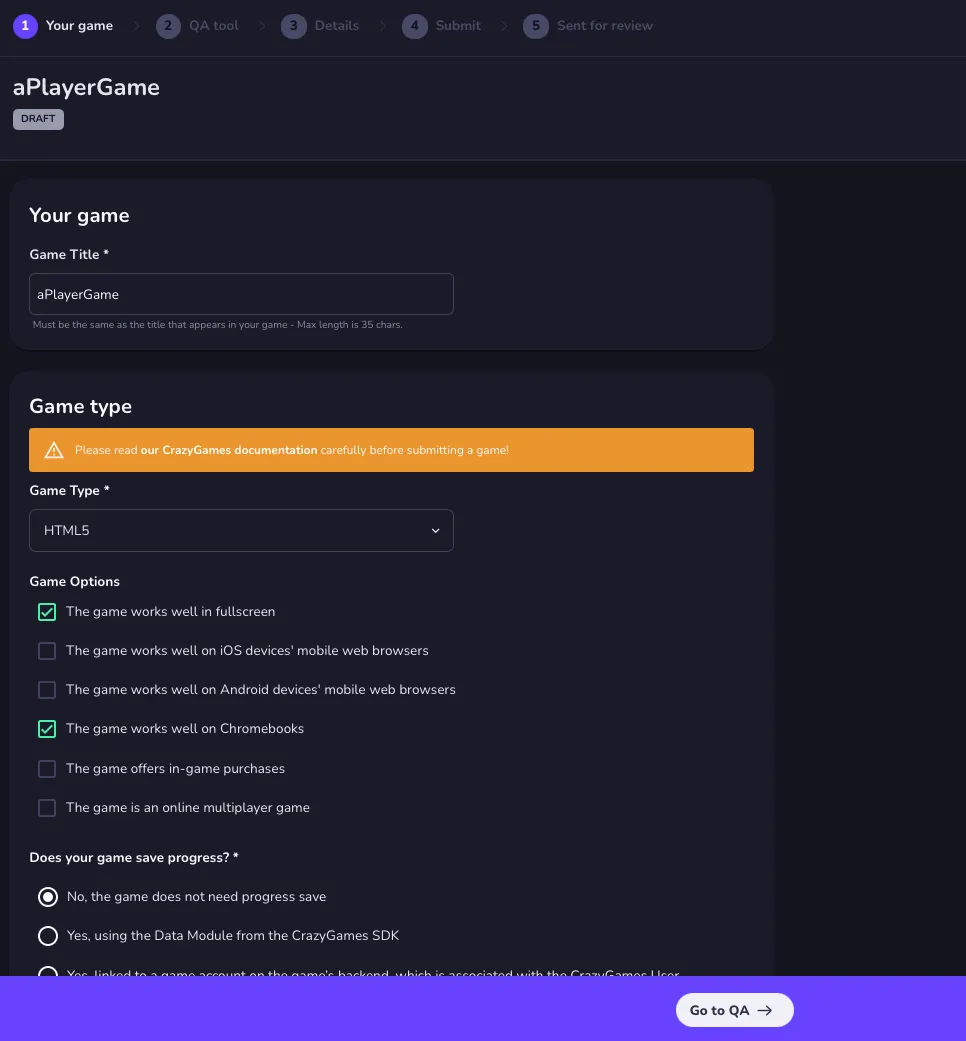Click the Game Options label

coord(74,582)
